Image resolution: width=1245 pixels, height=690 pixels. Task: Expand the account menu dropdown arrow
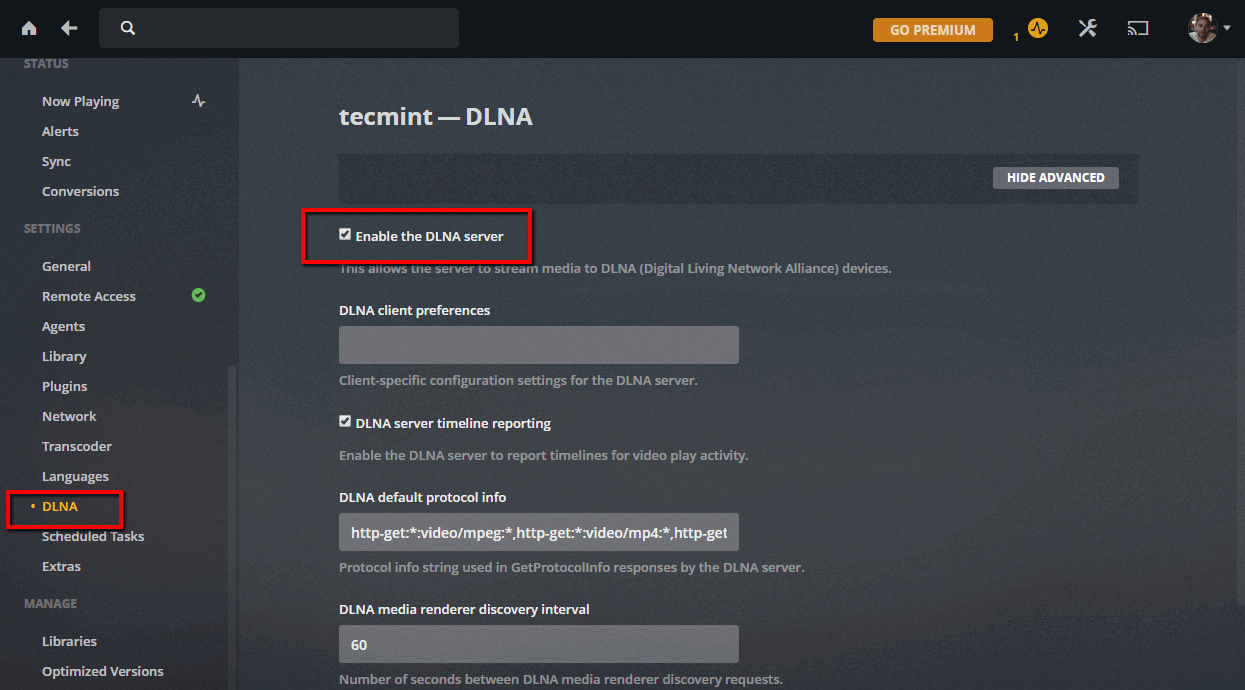[1227, 29]
